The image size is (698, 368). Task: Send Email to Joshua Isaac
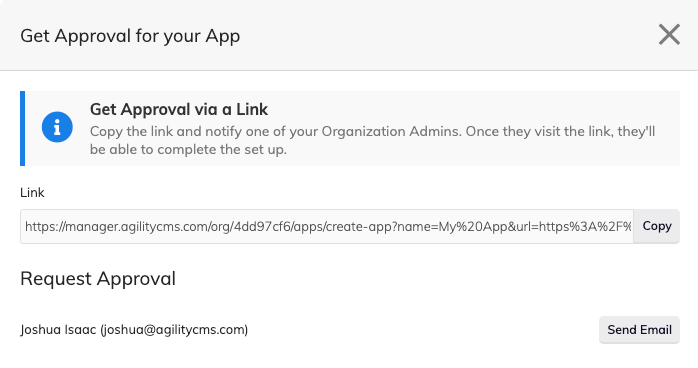pos(639,330)
